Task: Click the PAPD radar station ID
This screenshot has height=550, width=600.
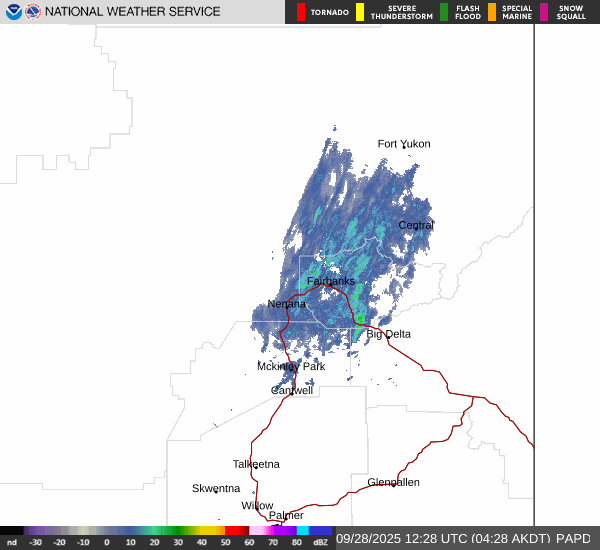Action: [573, 538]
